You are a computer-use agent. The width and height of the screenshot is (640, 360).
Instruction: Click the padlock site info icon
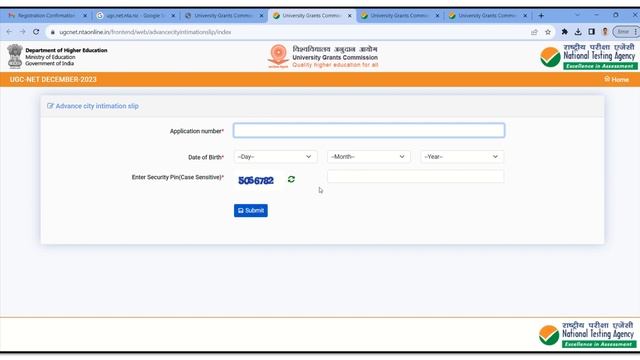53,32
